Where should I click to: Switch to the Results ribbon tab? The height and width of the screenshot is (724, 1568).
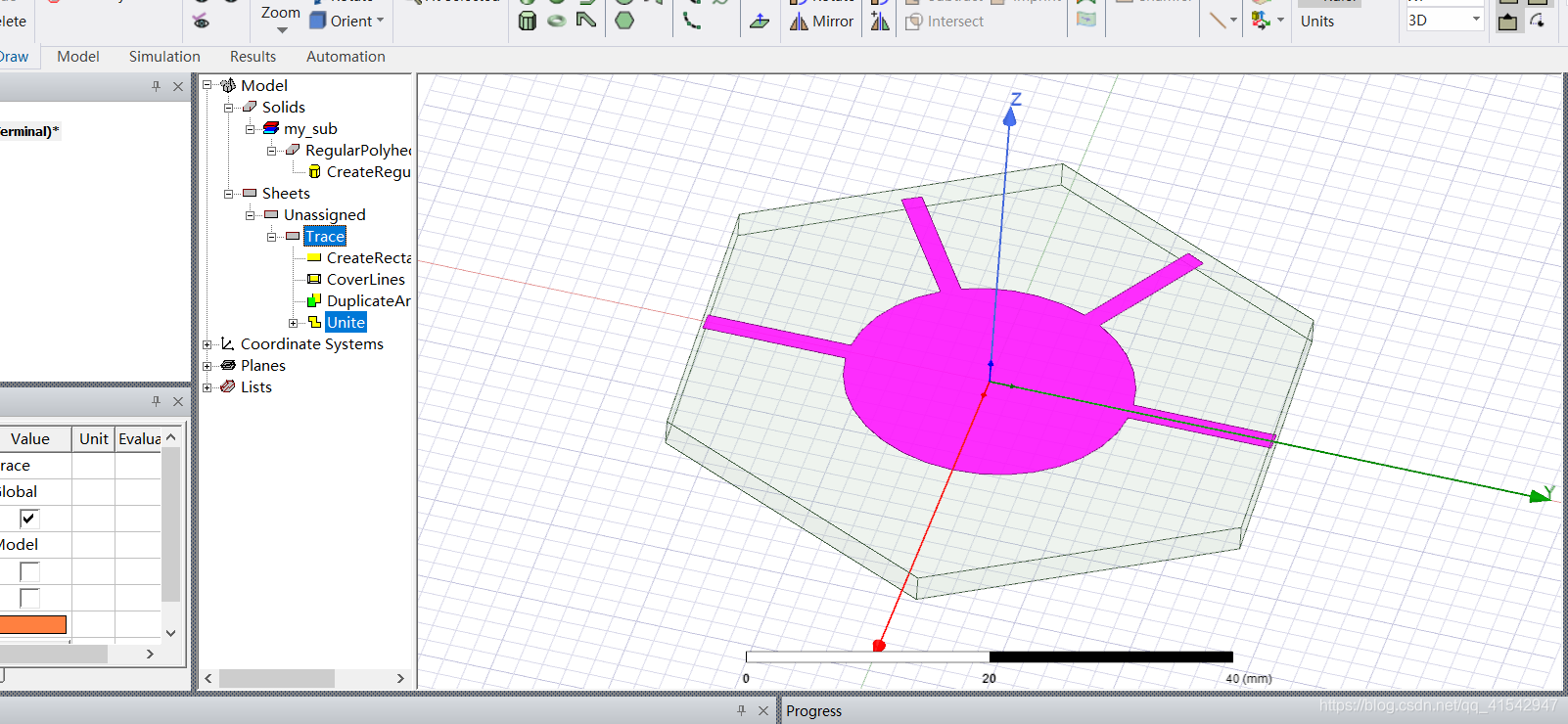pos(253,57)
